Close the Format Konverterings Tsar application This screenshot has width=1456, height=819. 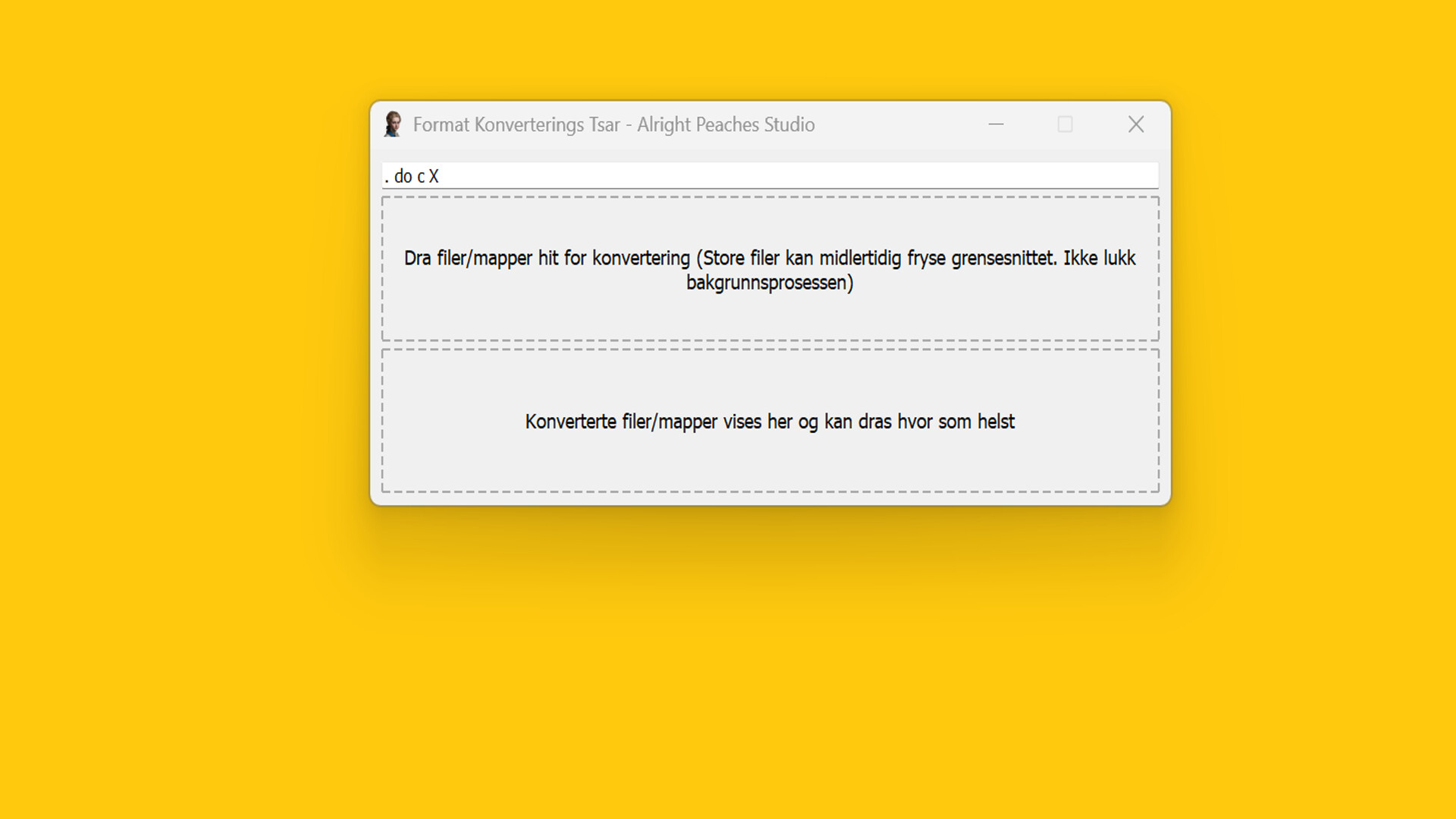[x=1135, y=124]
